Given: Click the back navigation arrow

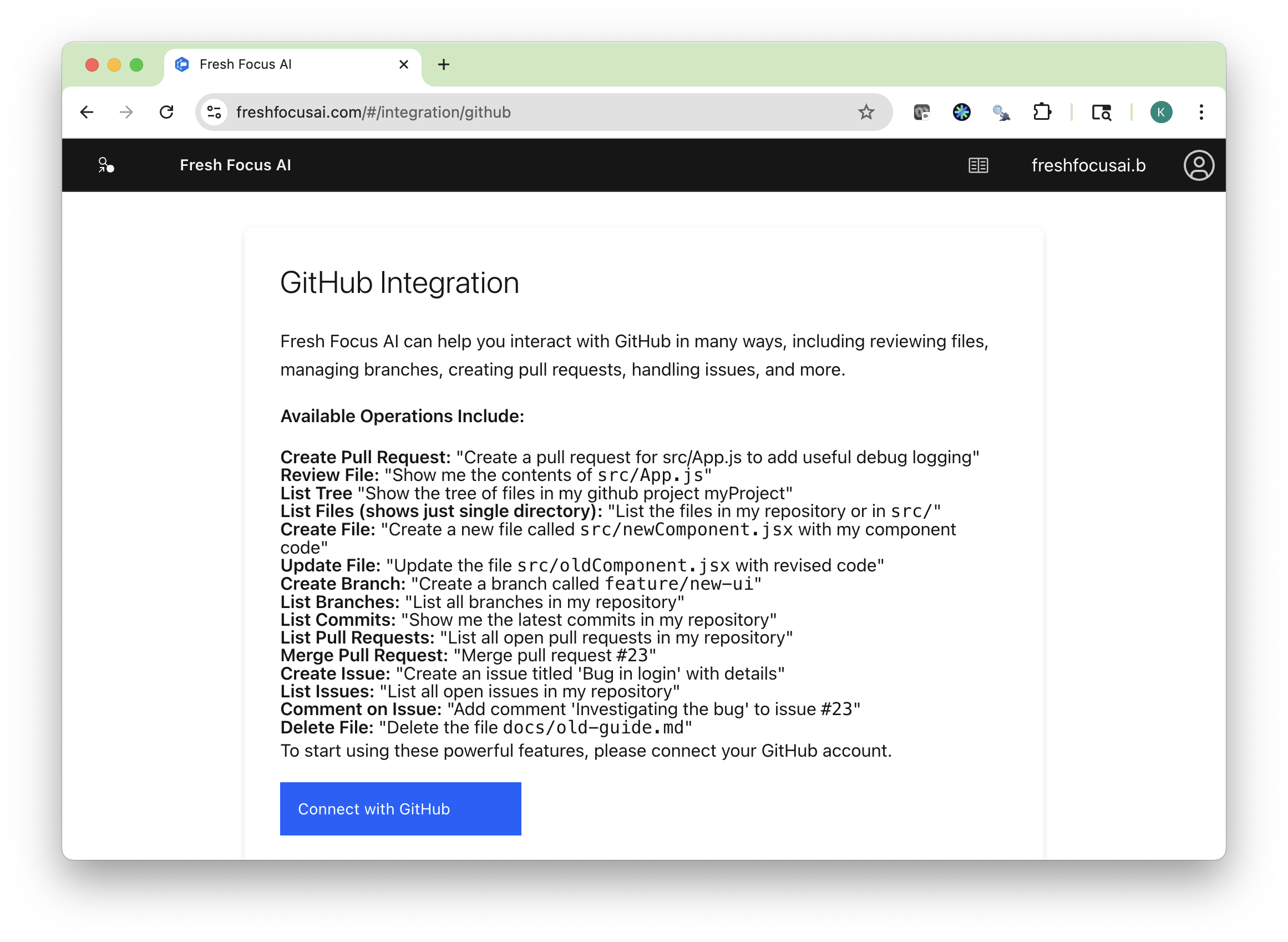Looking at the screenshot, I should click(87, 112).
